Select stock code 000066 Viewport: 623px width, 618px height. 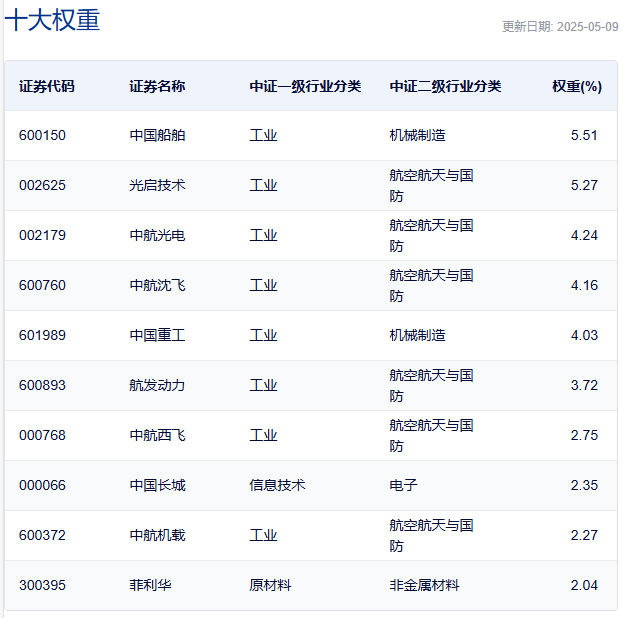tap(43, 485)
